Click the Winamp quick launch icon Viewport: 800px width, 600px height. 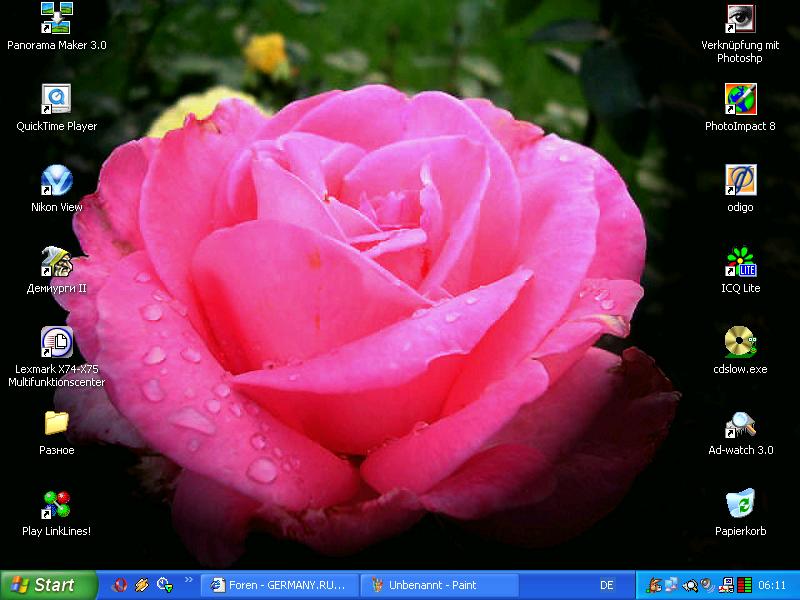(x=142, y=585)
